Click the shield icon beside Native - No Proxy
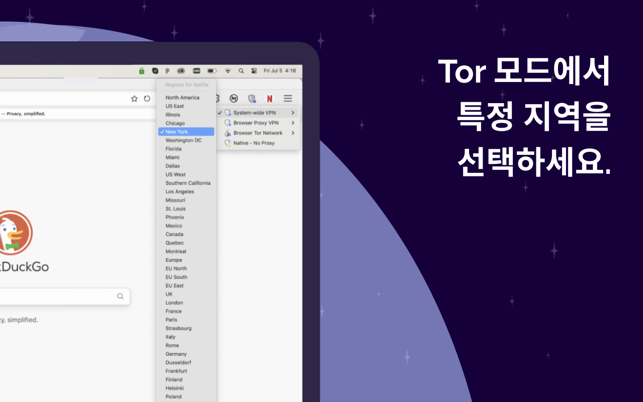Screen dimensions: 643x402 coord(228,143)
